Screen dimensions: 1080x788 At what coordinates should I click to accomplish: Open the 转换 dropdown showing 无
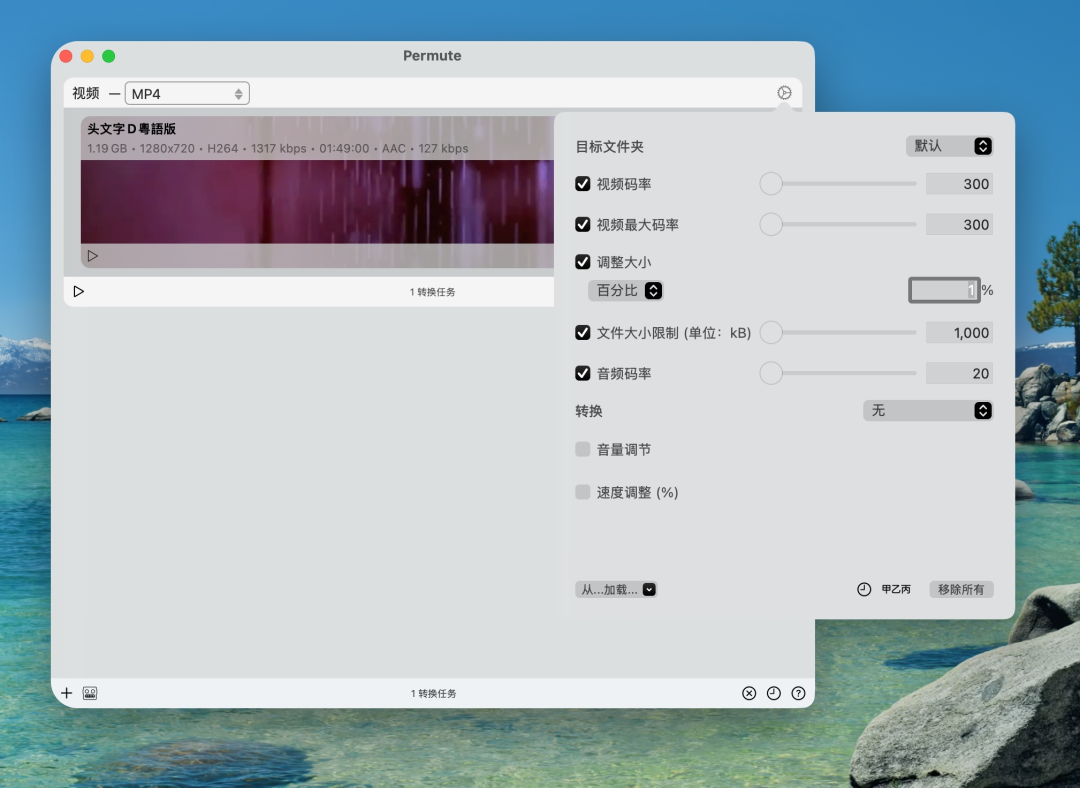pos(927,410)
